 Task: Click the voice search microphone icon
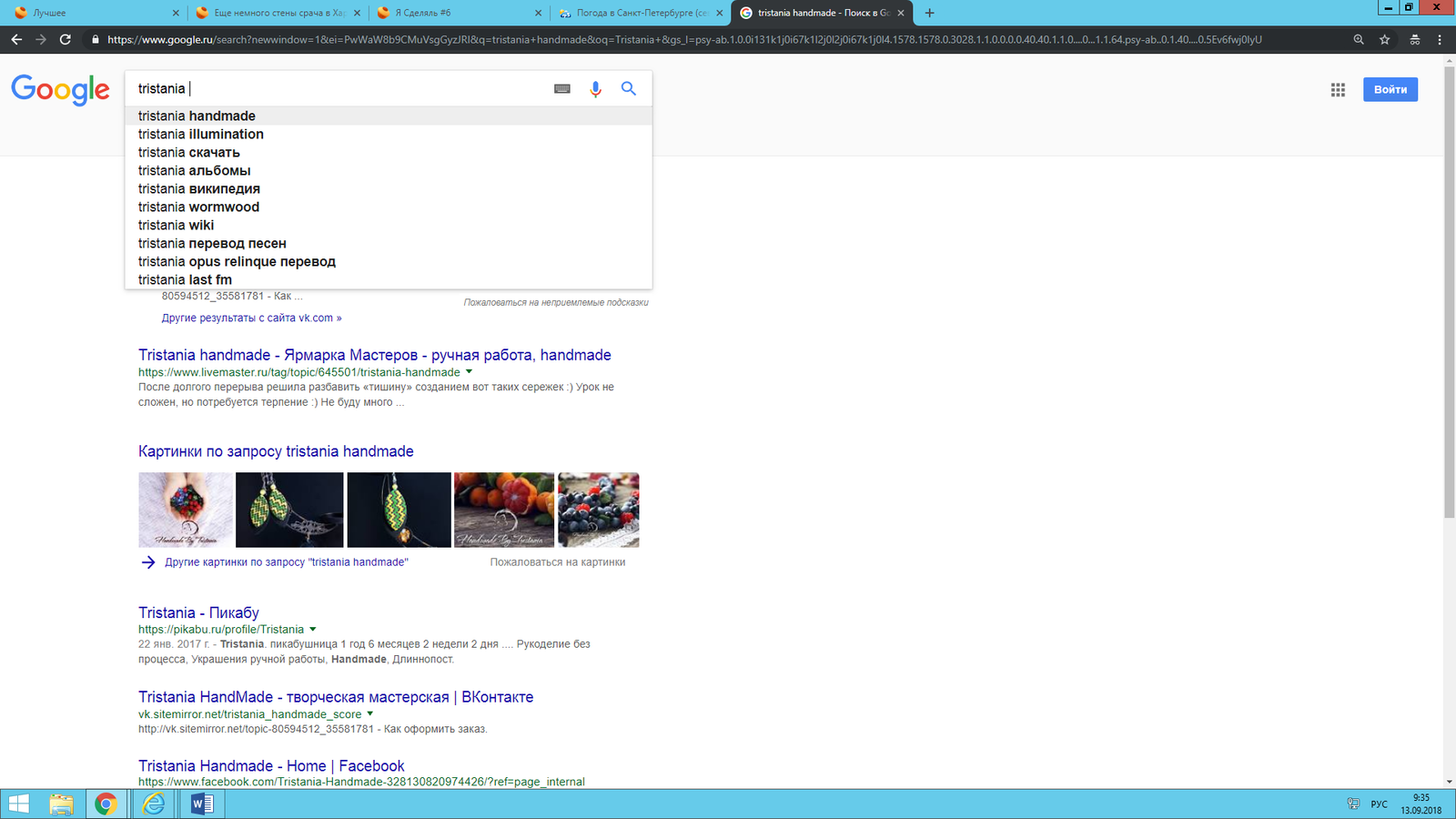click(595, 89)
